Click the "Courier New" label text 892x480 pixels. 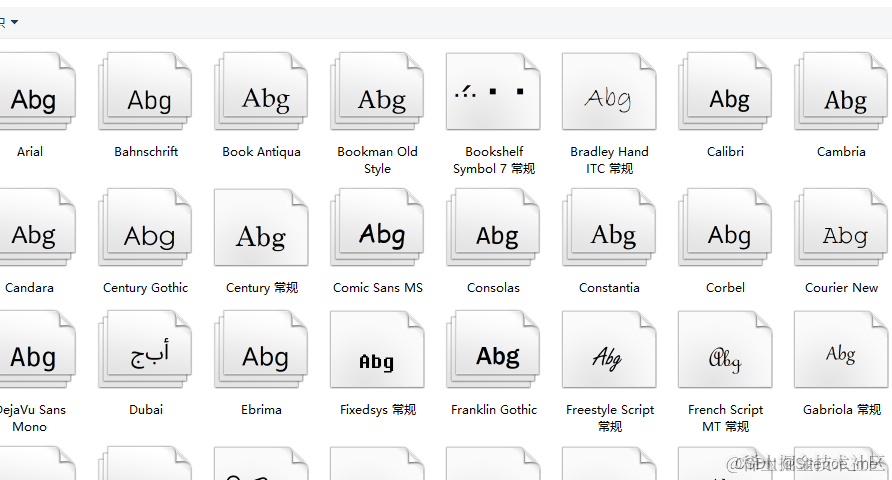841,288
